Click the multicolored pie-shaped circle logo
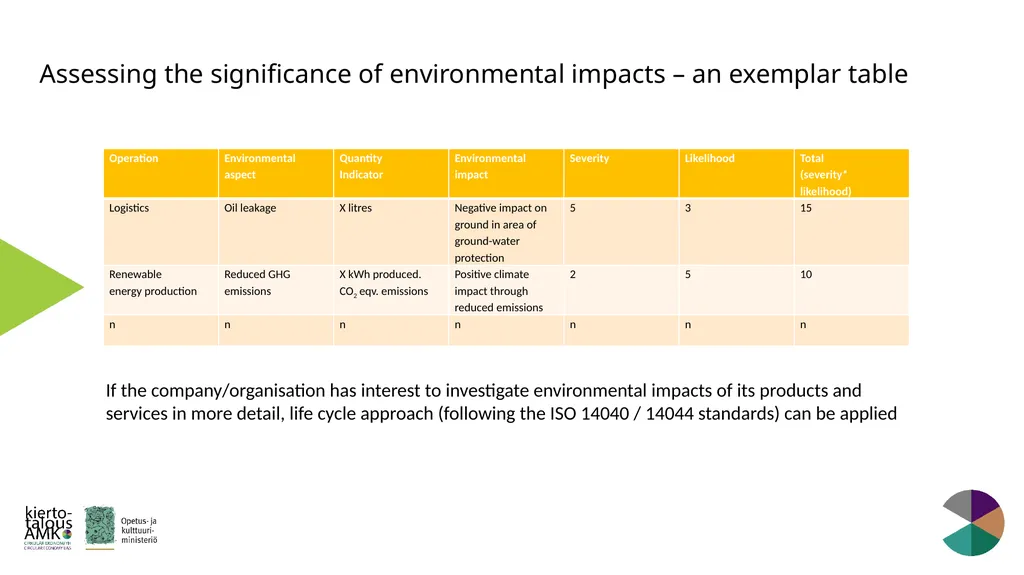The height and width of the screenshot is (575, 1024). [973, 523]
